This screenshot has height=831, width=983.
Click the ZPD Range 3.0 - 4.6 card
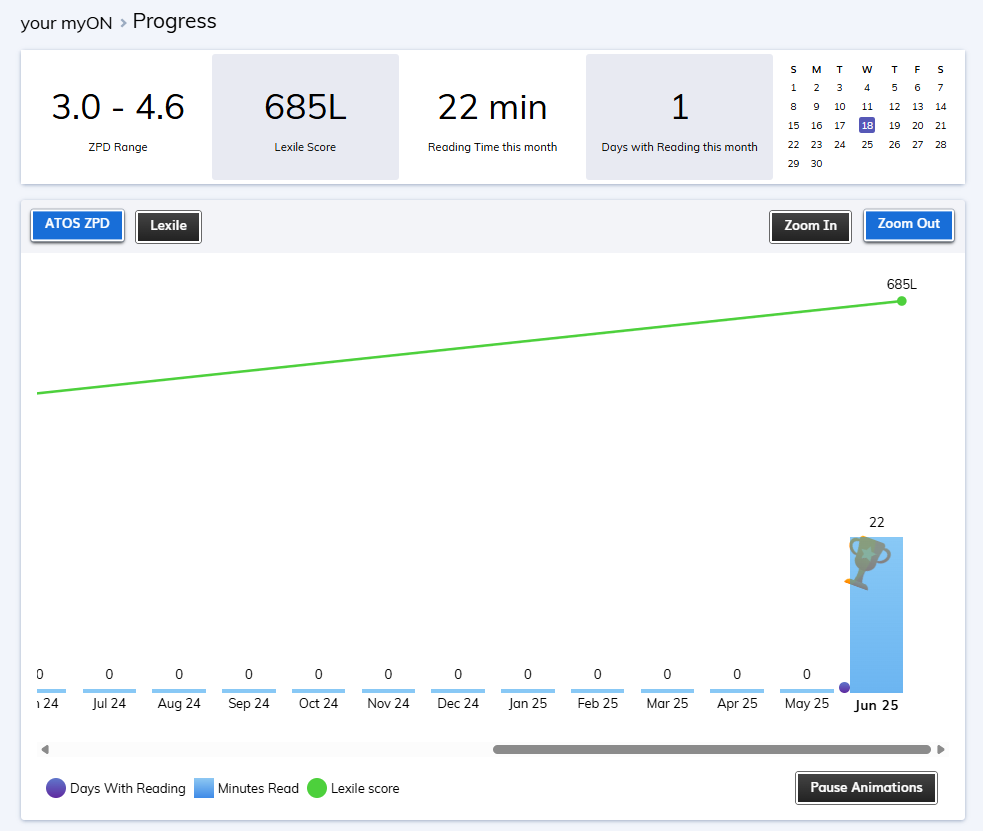click(118, 117)
